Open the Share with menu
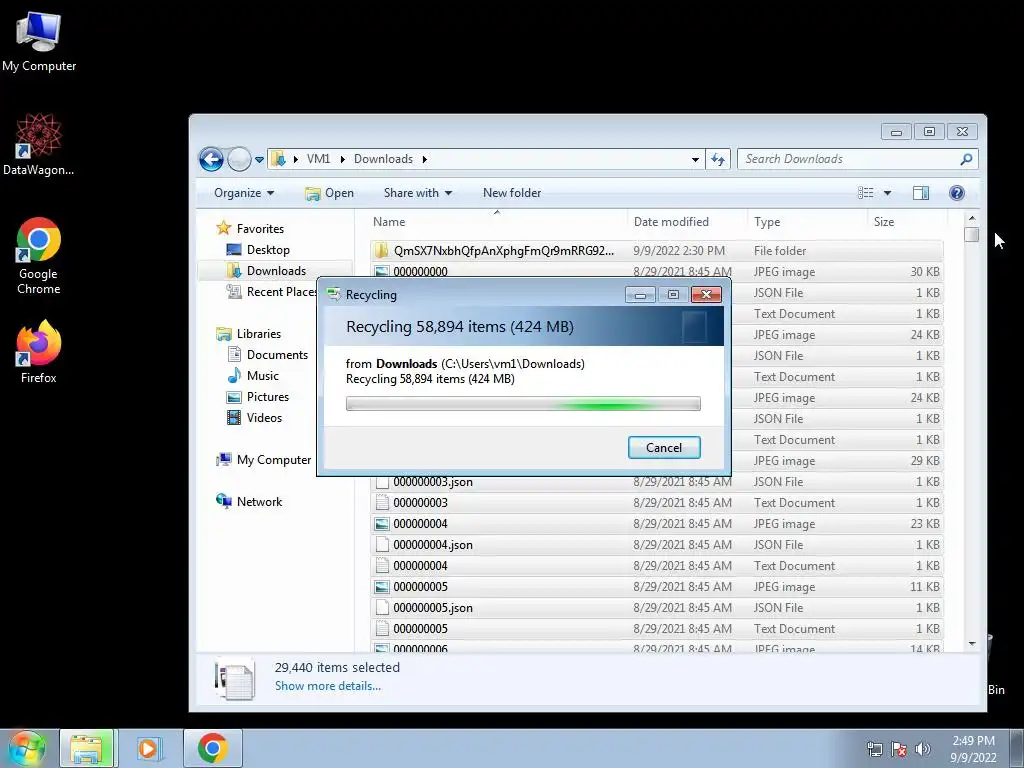The image size is (1024, 768). pos(418,193)
